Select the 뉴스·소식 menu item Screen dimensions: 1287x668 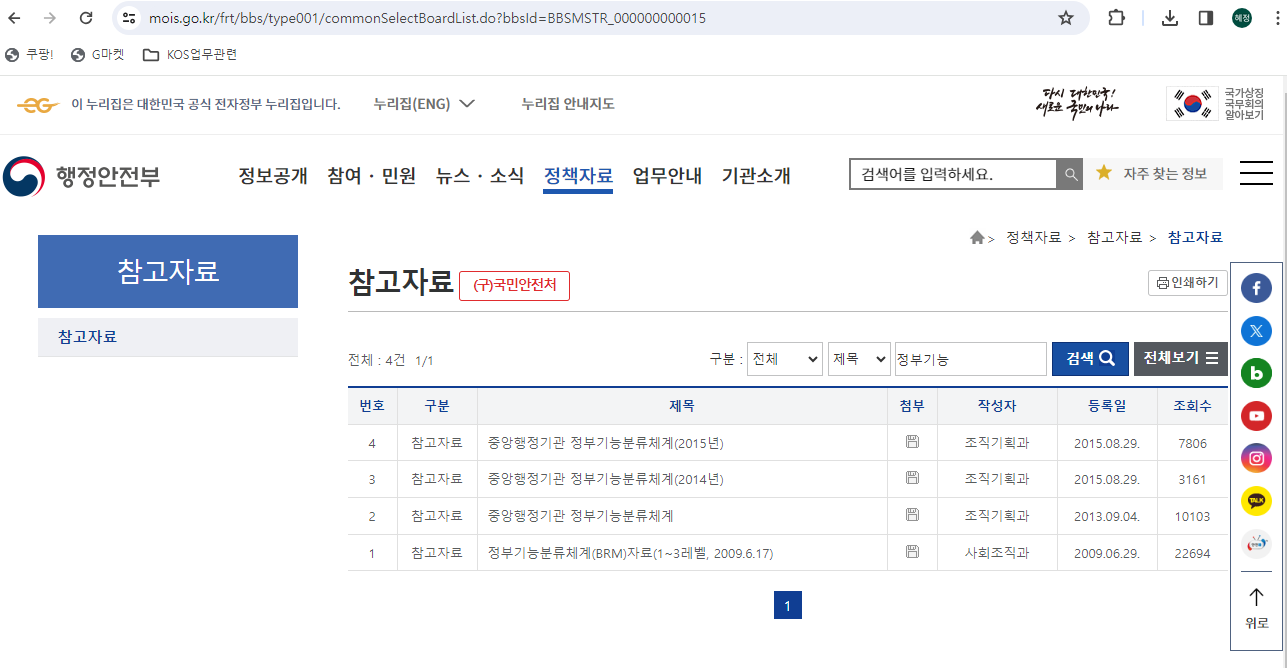pyautogui.click(x=479, y=176)
